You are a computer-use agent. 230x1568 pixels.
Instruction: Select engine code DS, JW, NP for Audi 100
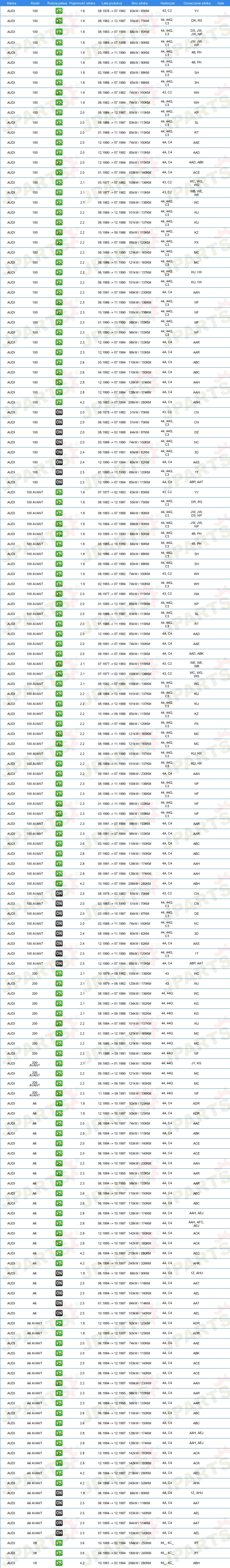196,32
